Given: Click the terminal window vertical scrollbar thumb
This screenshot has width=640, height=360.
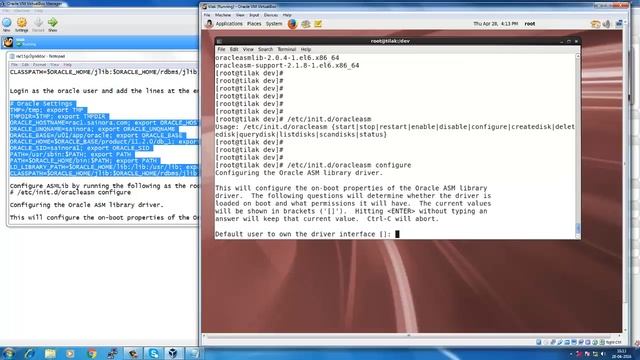Looking at the screenshot, I should click(578, 229).
